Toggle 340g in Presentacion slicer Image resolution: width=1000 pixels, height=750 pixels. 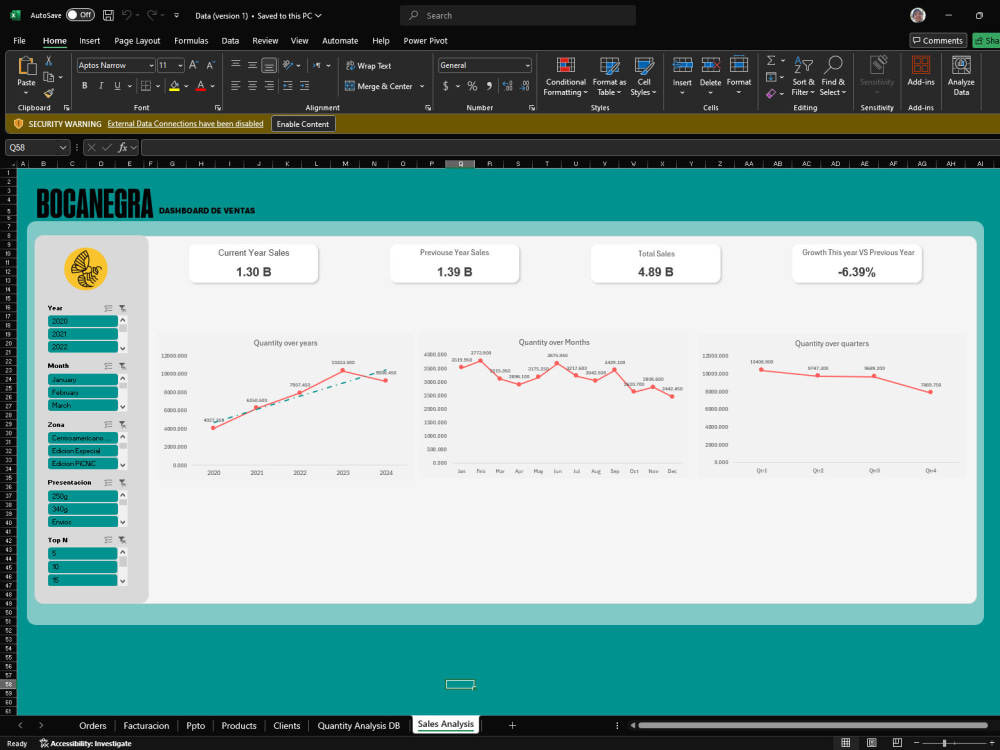pyautogui.click(x=82, y=509)
